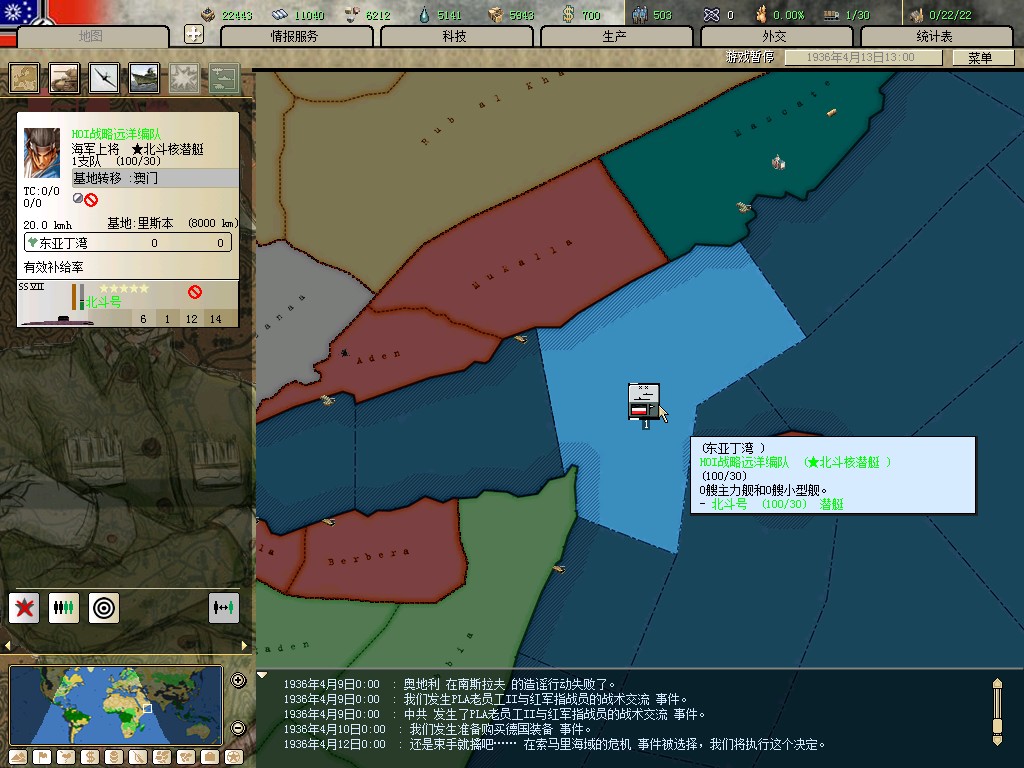The height and width of the screenshot is (768, 1024).
Task: Collapse message log with top-left triangle
Action: pyautogui.click(x=262, y=675)
